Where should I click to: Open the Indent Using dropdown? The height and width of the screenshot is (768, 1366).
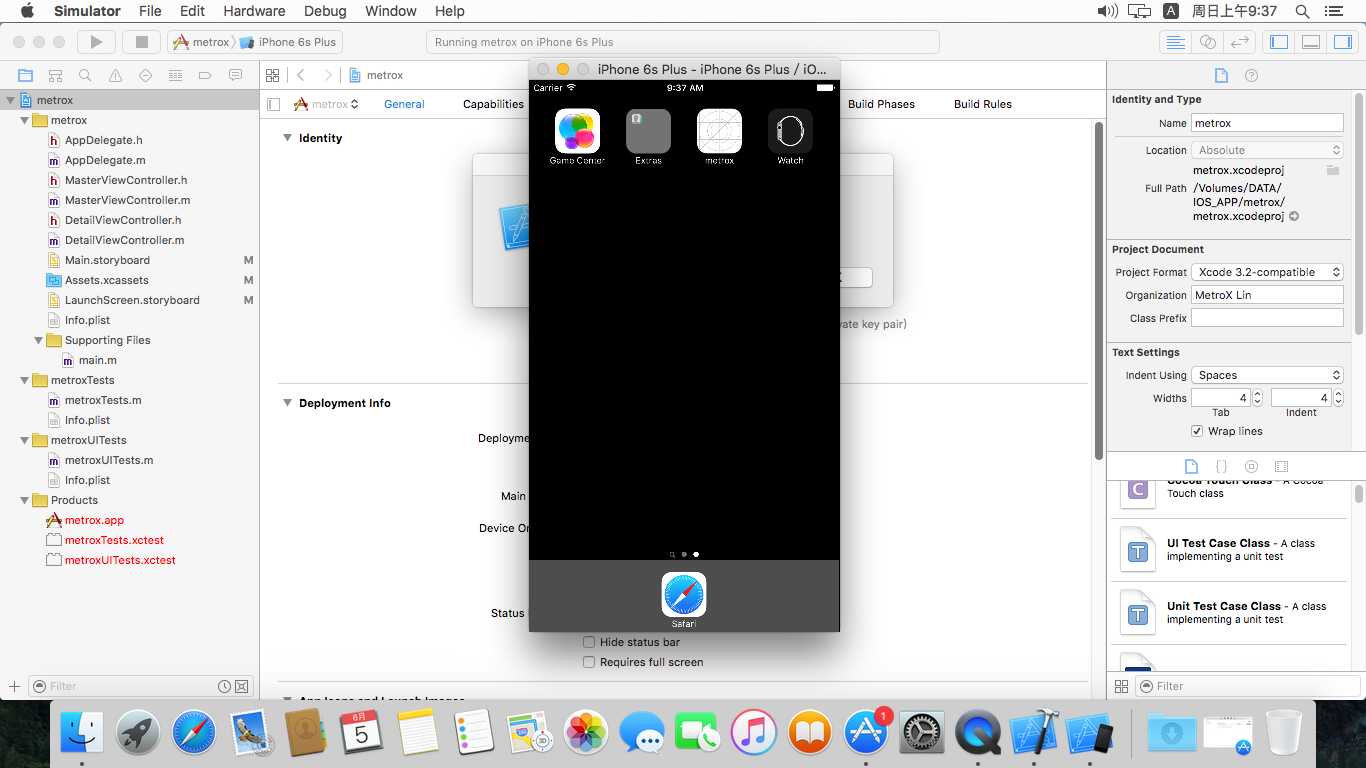[x=1267, y=375]
